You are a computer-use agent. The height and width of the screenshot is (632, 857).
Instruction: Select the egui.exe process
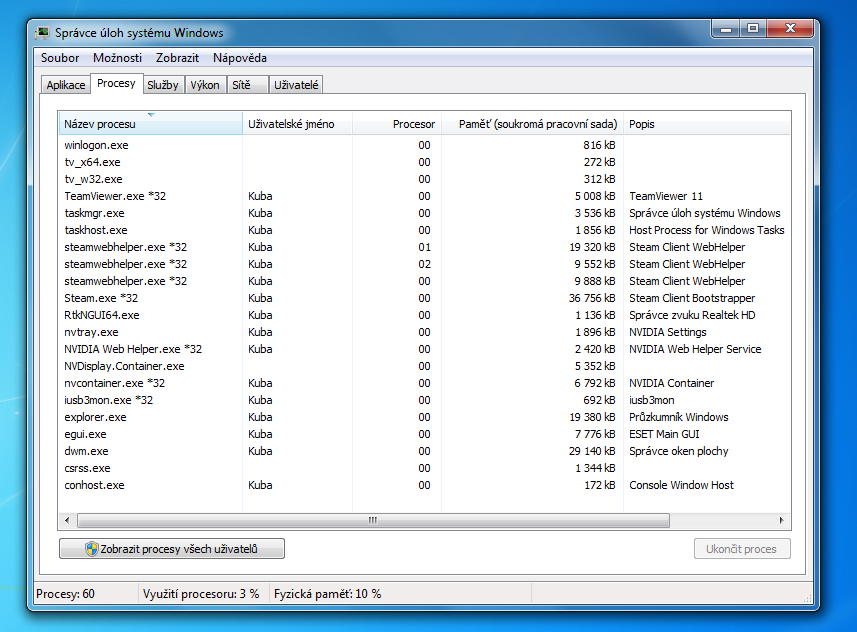(424, 434)
